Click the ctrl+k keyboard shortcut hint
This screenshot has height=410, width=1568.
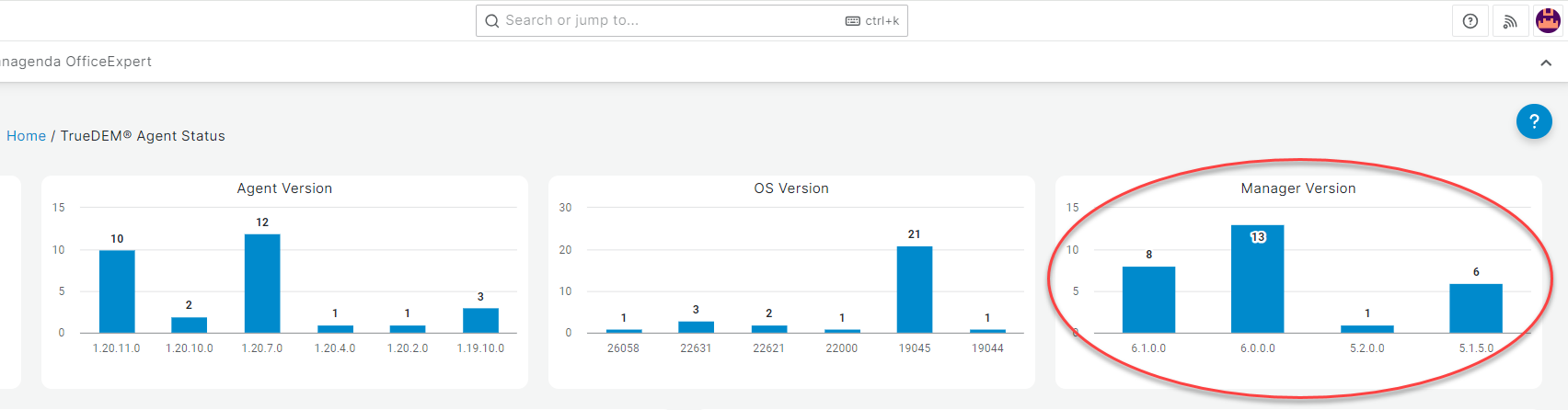[872, 21]
